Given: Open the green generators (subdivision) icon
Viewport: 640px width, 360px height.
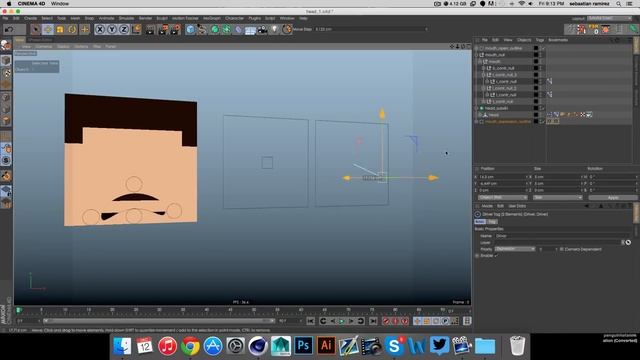Looking at the screenshot, I should (x=214, y=29).
